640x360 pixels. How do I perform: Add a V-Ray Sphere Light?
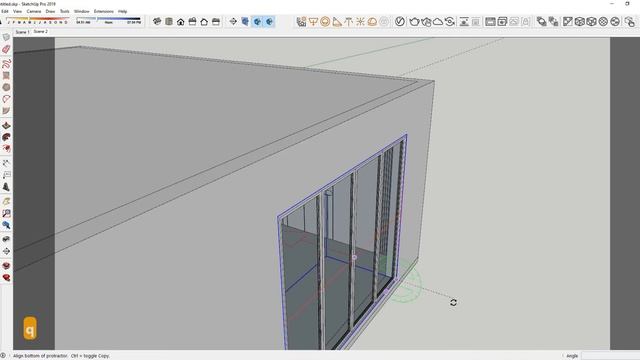tap(325, 22)
